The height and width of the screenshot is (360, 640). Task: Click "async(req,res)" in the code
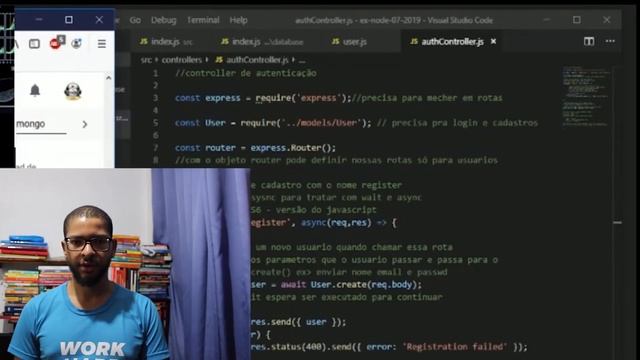336,222
